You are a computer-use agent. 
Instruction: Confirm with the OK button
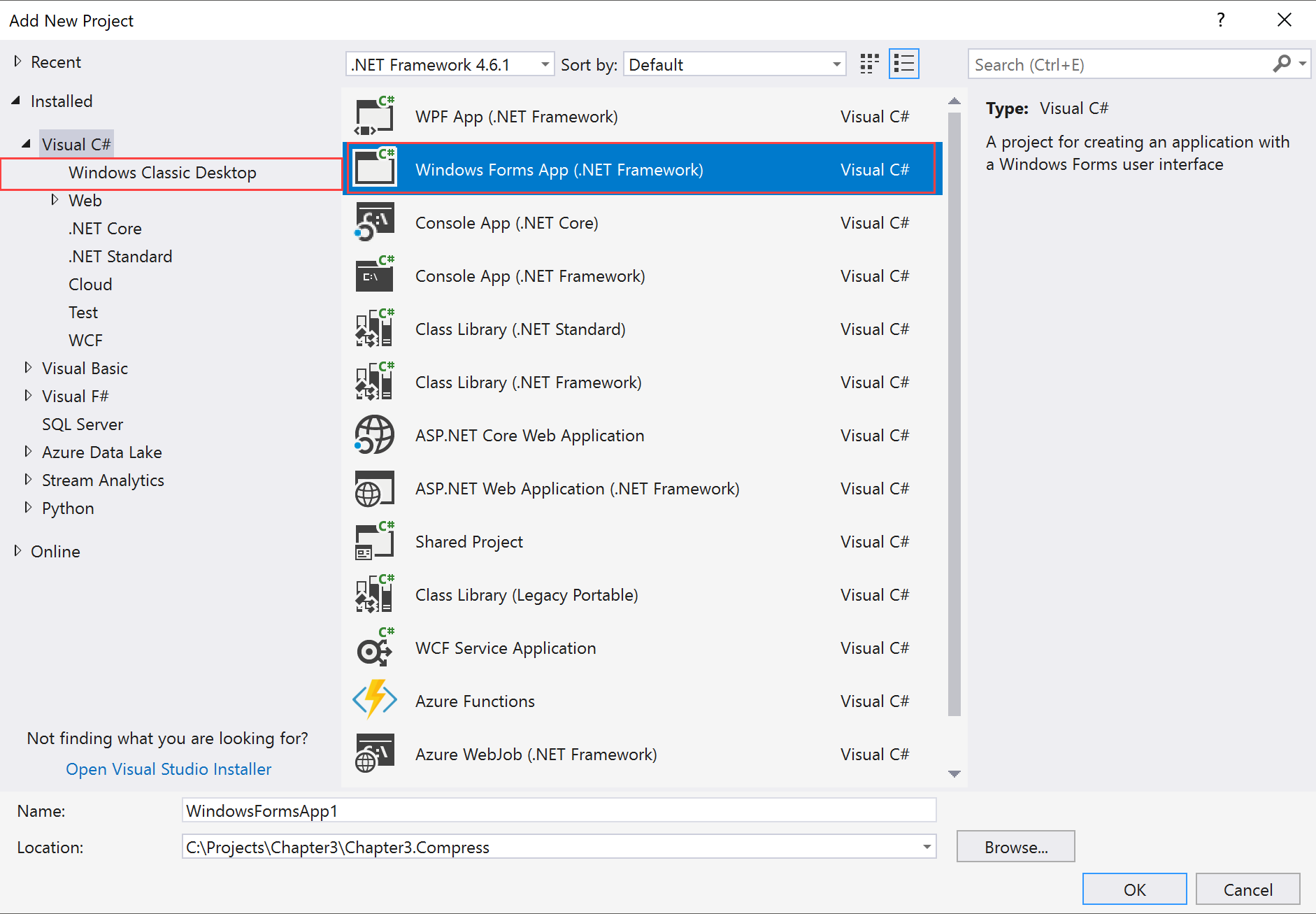pos(1134,889)
